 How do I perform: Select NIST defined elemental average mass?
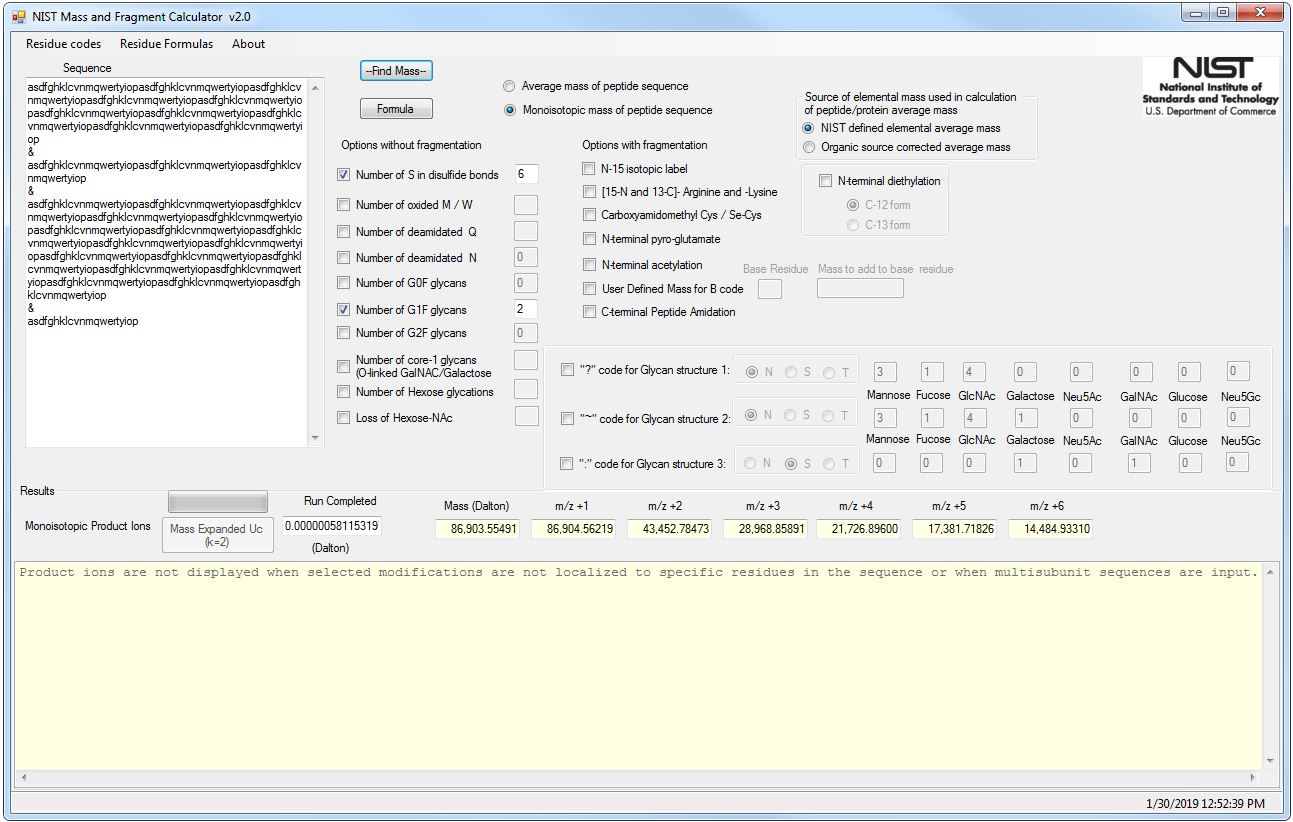point(809,128)
